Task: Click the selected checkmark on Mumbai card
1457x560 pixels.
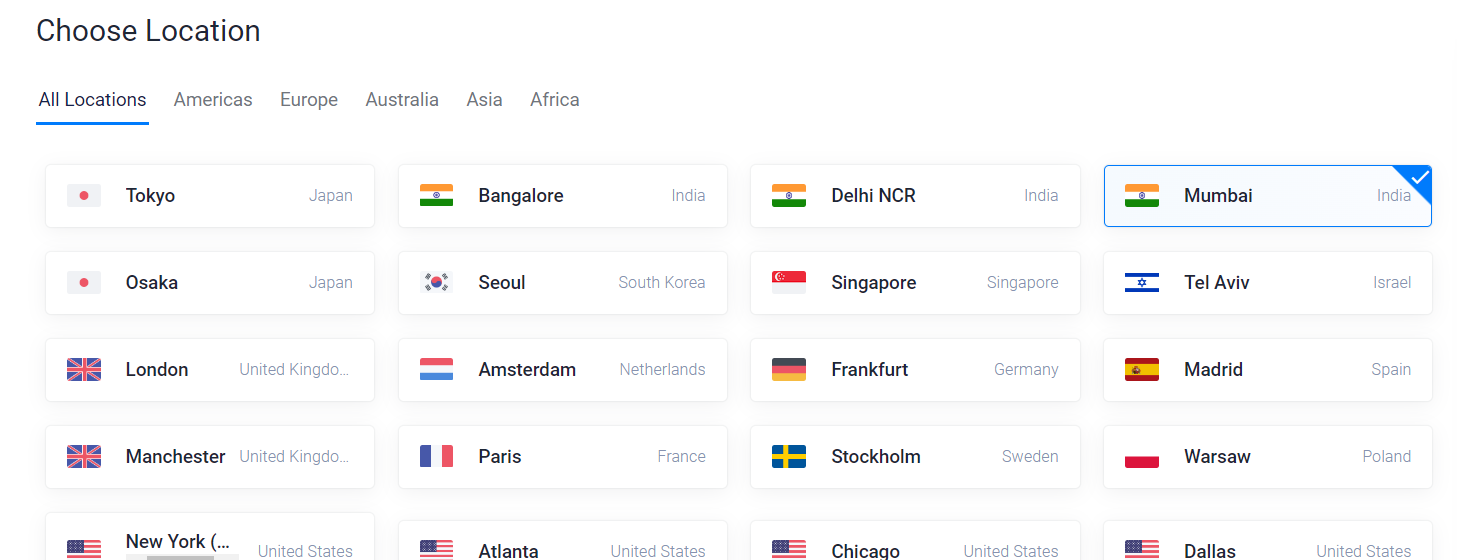Action: (1420, 177)
